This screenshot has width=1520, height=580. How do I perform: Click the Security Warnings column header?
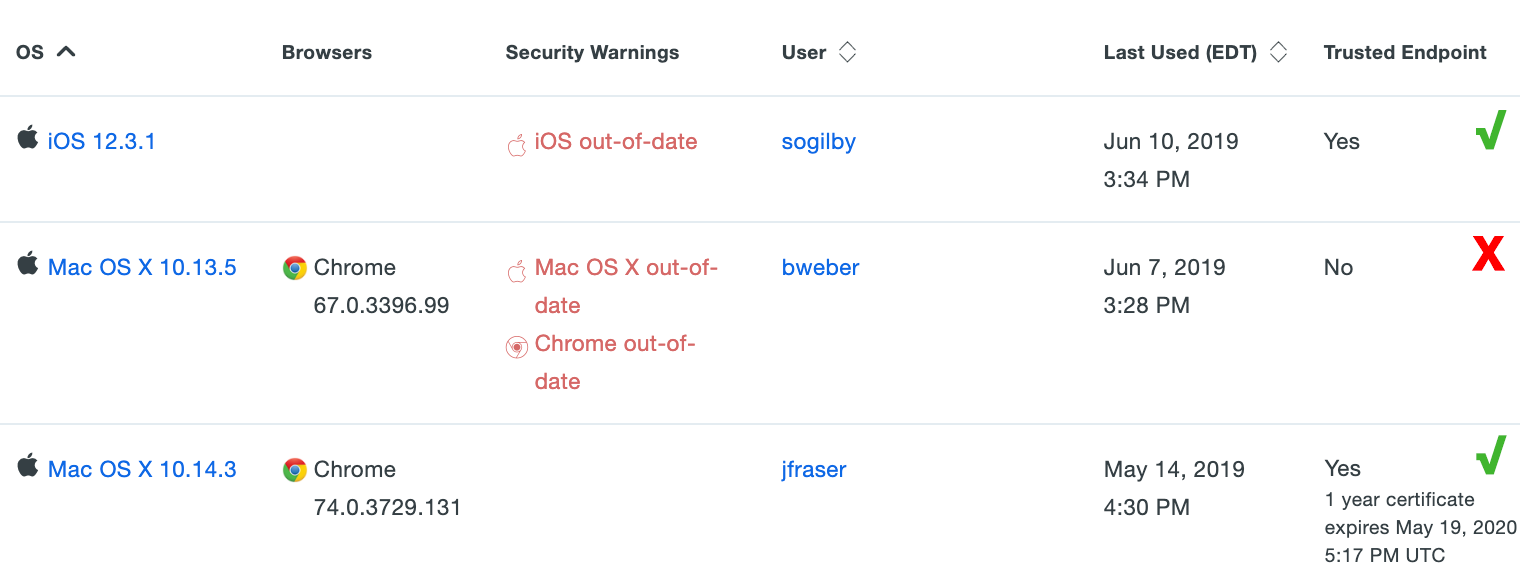coord(592,53)
